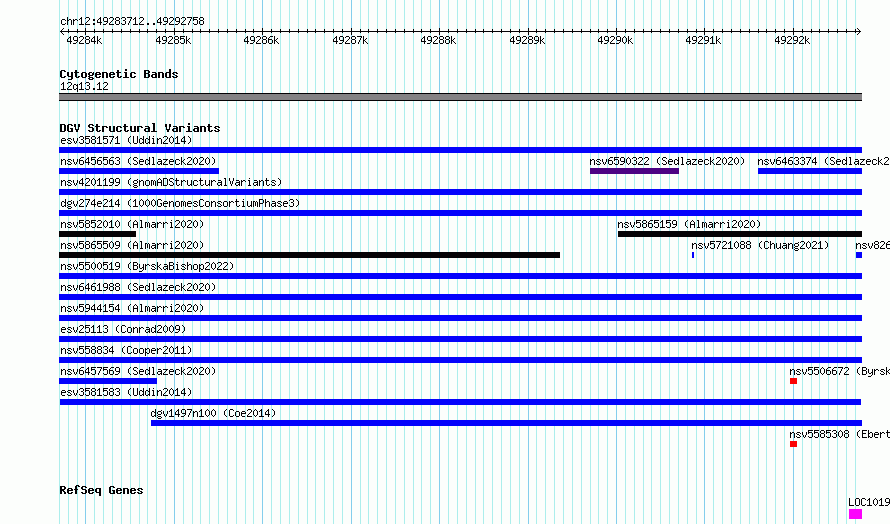Open the nsv6590322 (Sedlazeck2020) label
The image size is (890, 524).
point(667,161)
